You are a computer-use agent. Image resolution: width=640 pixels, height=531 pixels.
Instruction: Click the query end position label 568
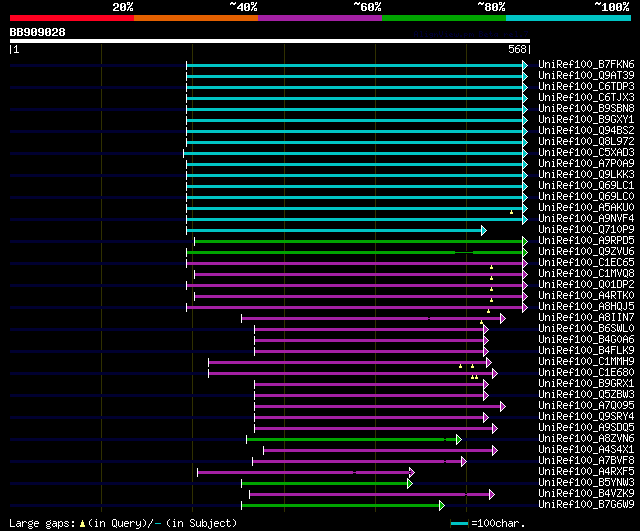(517, 49)
